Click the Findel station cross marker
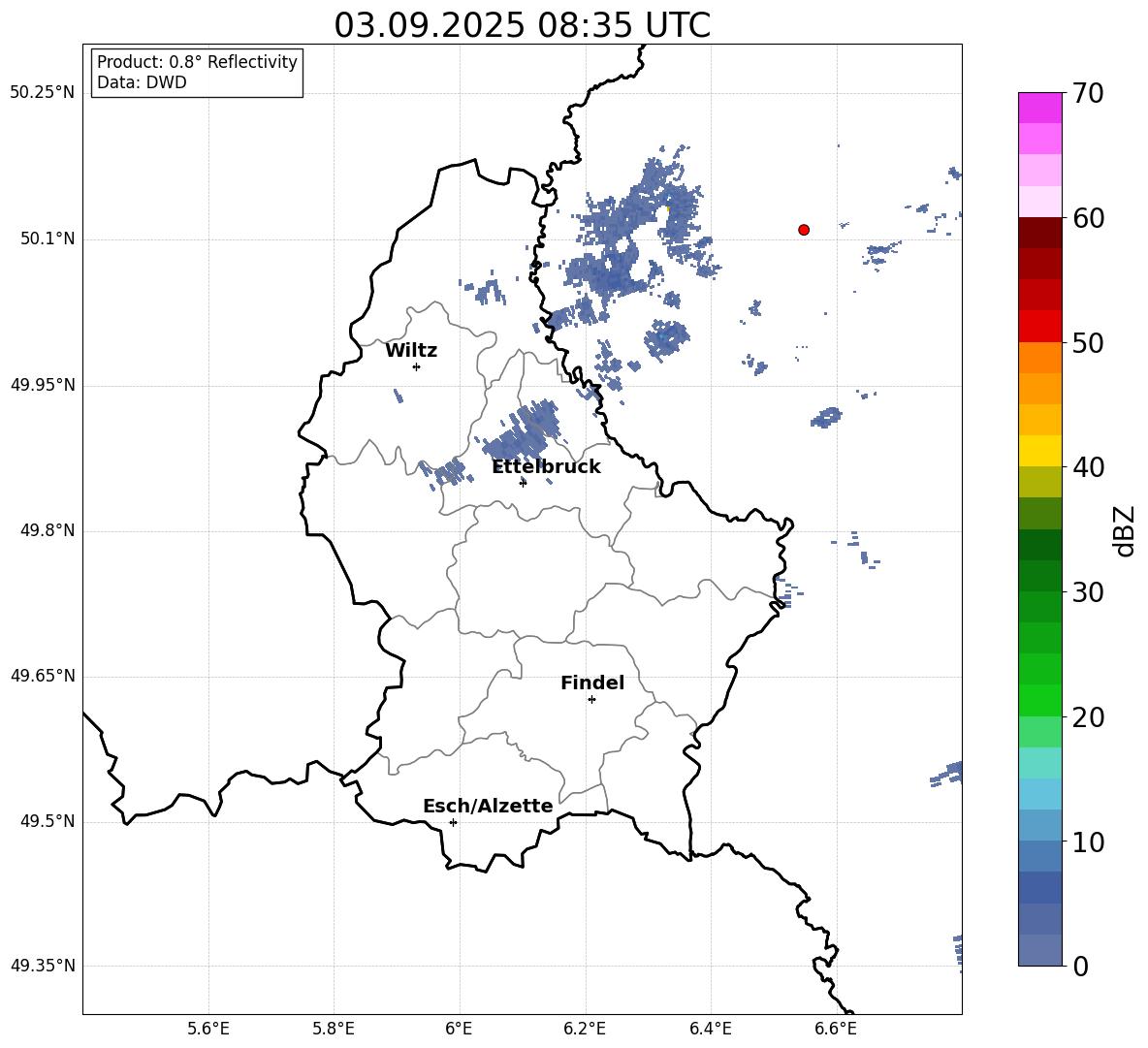The height and width of the screenshot is (1048, 1148). [x=591, y=700]
